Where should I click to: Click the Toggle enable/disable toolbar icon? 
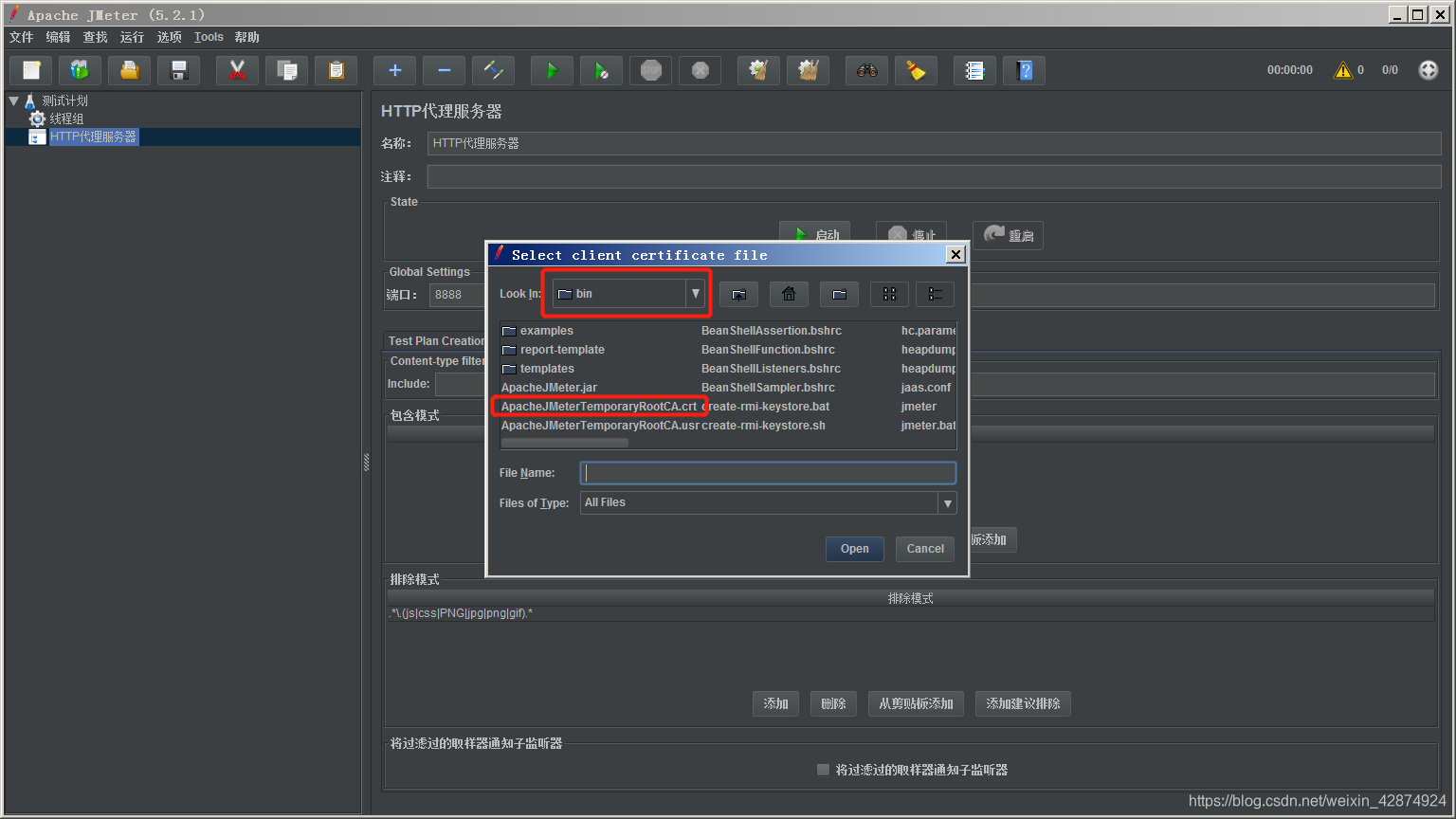click(x=493, y=70)
